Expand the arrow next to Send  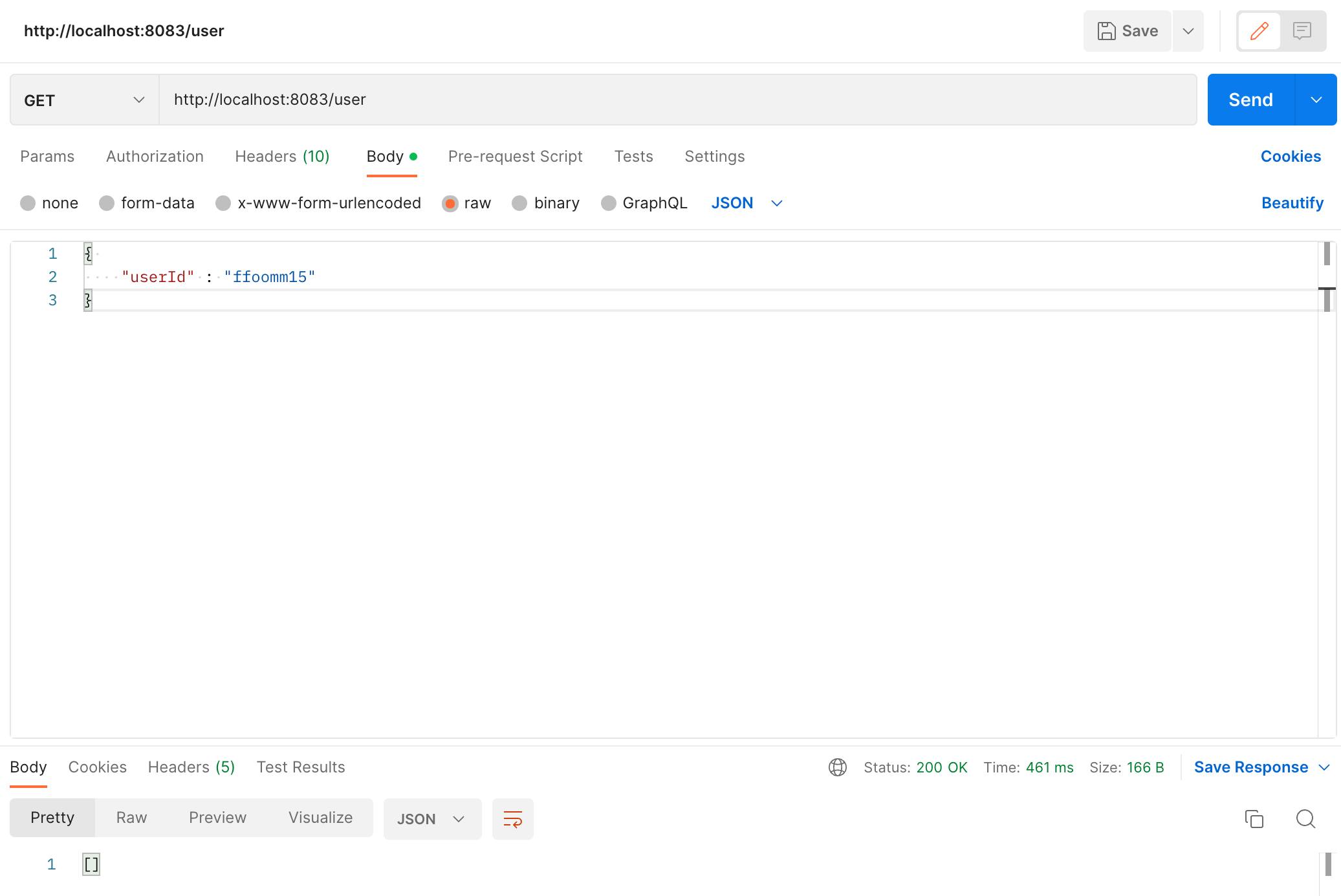(1316, 100)
